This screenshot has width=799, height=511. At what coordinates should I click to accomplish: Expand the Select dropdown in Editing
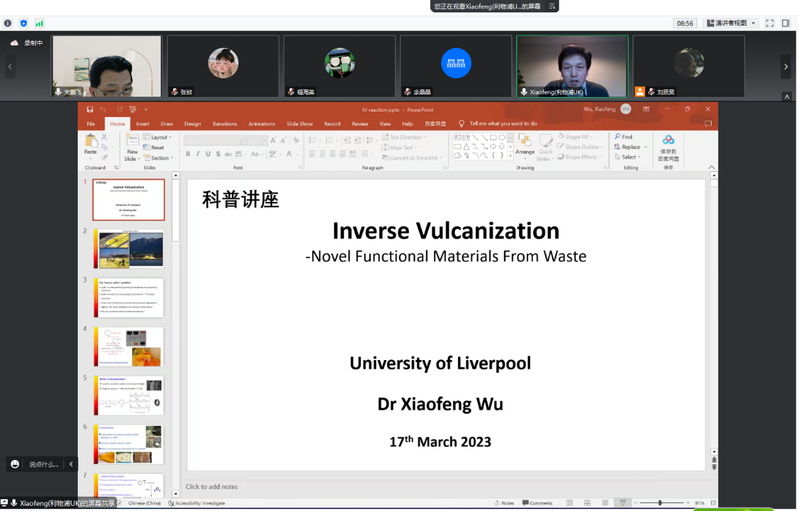tap(629, 157)
